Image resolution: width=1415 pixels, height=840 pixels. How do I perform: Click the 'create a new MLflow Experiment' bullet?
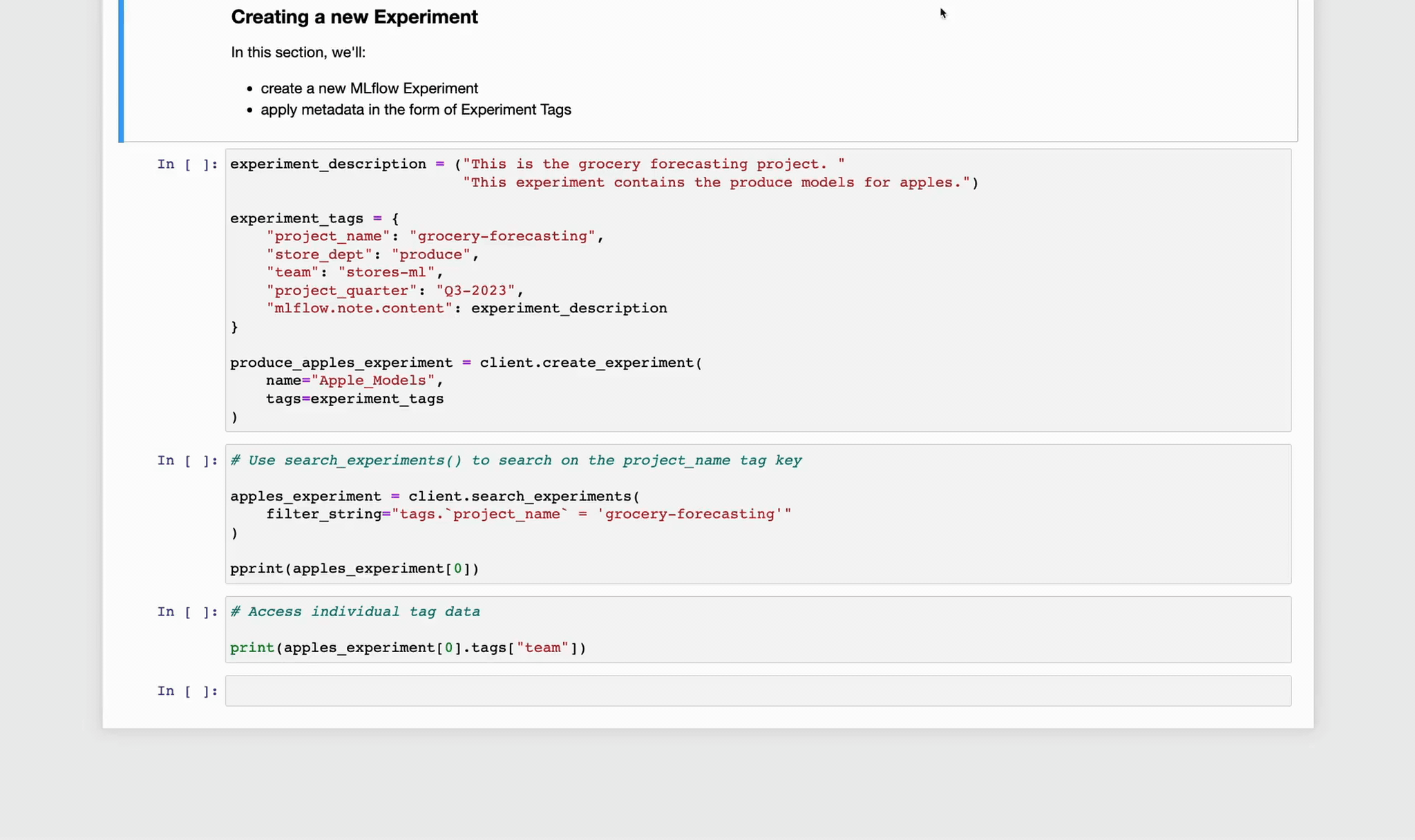pos(369,88)
